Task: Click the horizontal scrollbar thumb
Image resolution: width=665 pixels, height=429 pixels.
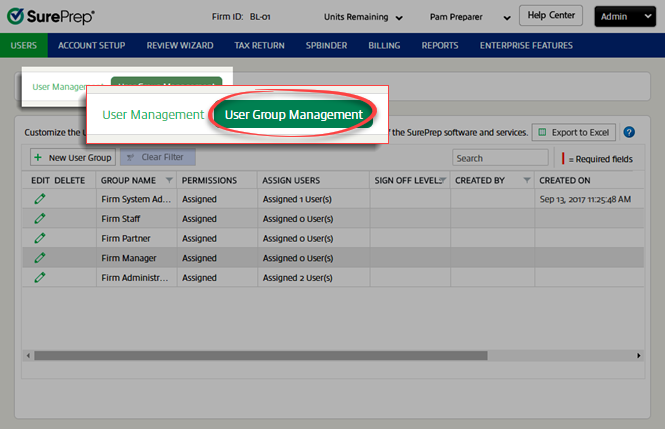Action: coord(261,355)
